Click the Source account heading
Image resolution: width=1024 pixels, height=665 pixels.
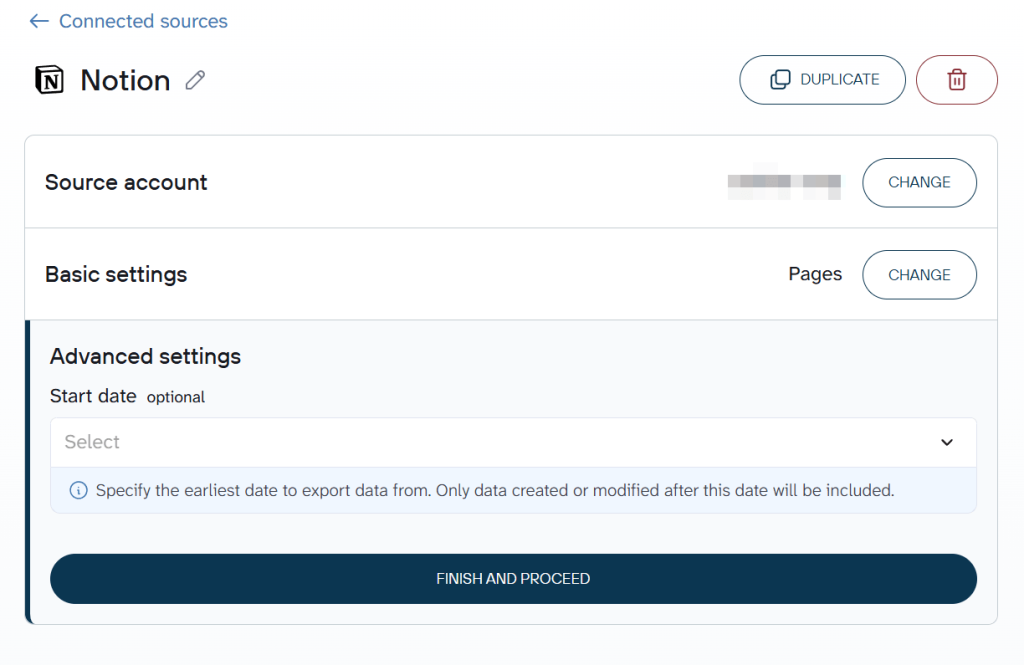coord(125,182)
